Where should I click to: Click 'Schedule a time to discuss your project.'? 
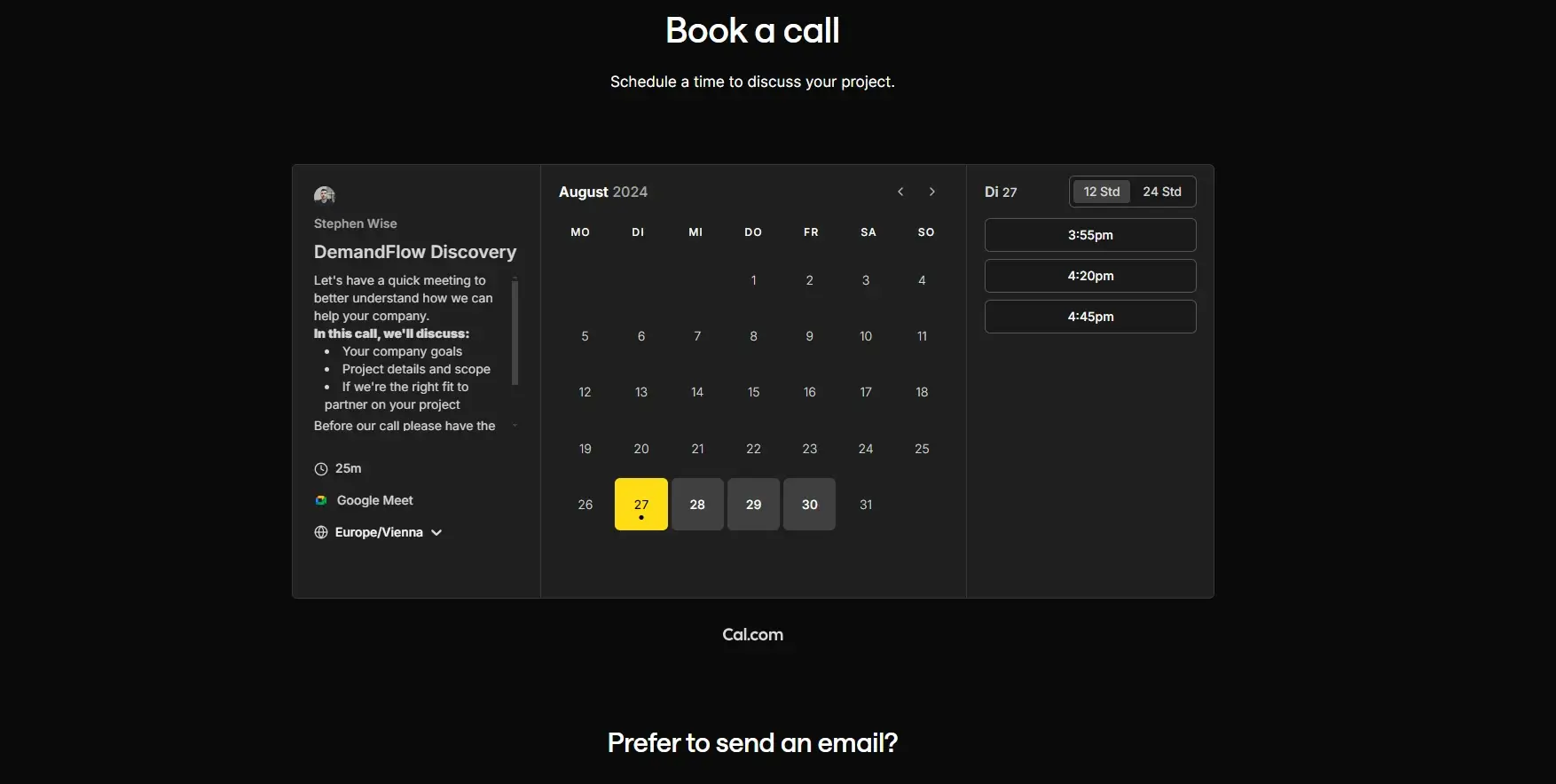coord(752,82)
